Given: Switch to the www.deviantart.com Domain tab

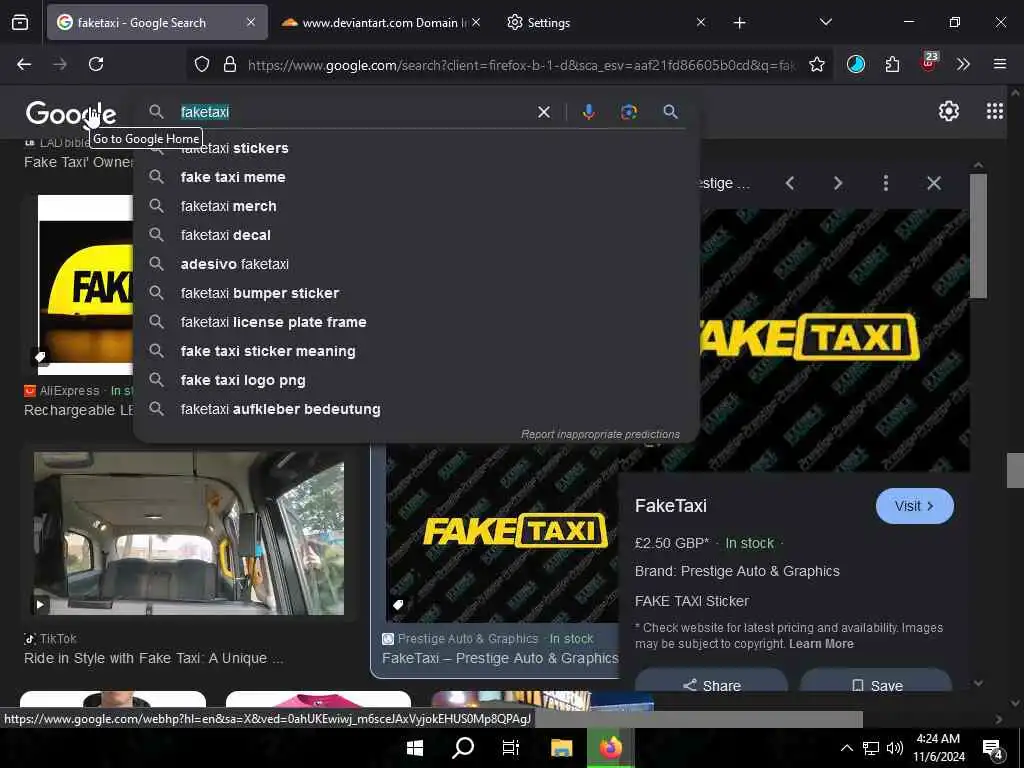Looking at the screenshot, I should click(375, 23).
